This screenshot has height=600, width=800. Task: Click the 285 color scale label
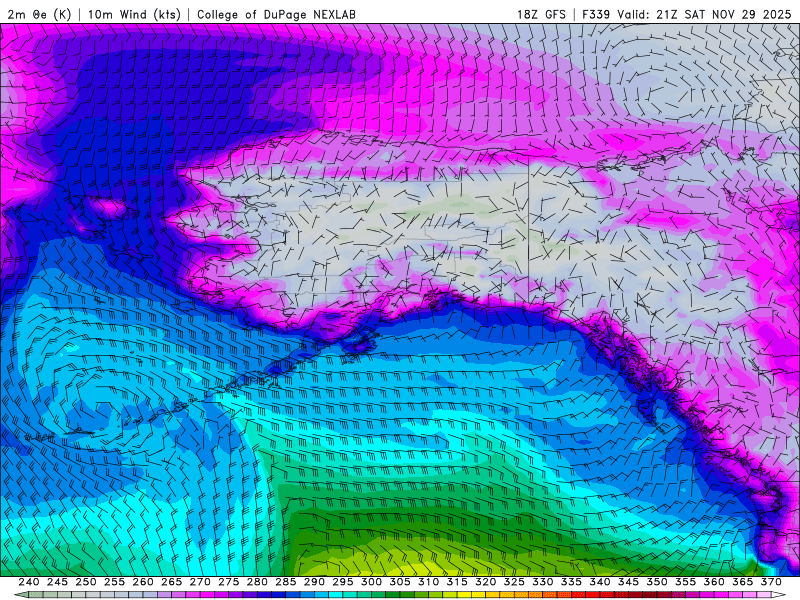[x=286, y=582]
